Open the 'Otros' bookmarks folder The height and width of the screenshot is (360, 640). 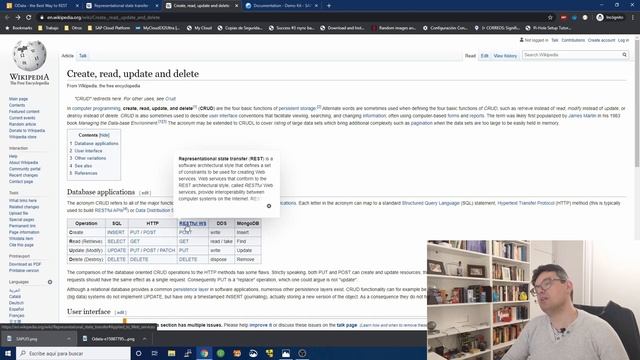73,28
